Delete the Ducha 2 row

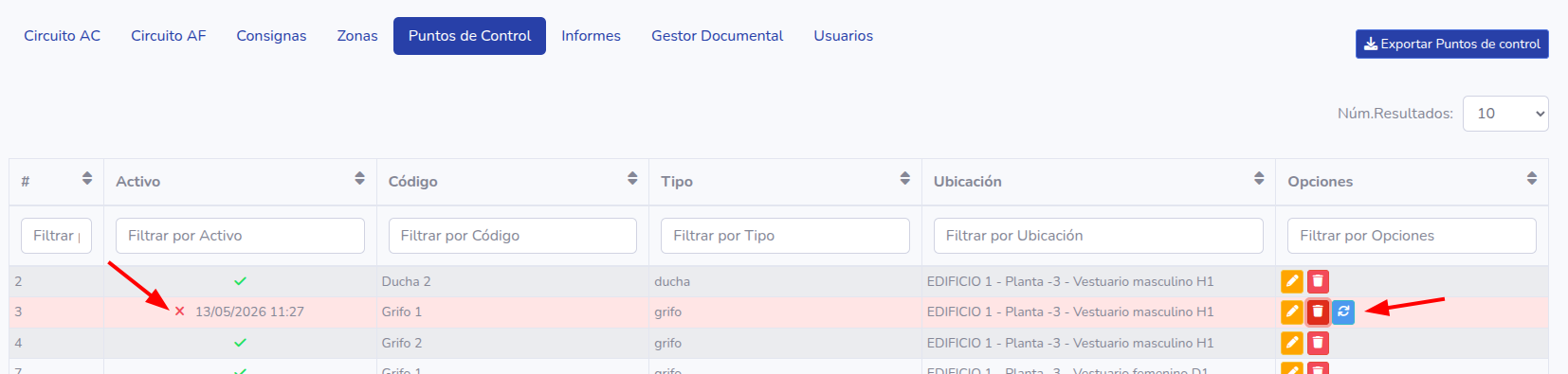tap(1318, 281)
